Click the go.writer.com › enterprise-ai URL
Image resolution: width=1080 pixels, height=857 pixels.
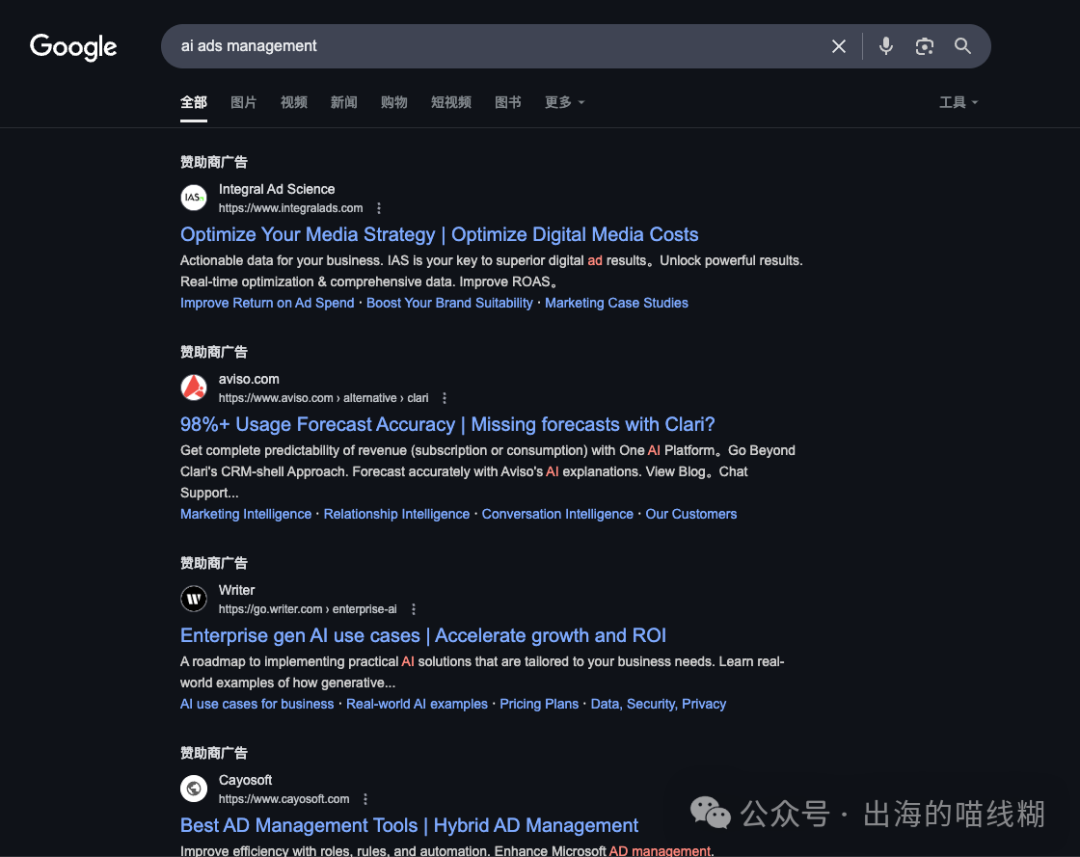308,609
